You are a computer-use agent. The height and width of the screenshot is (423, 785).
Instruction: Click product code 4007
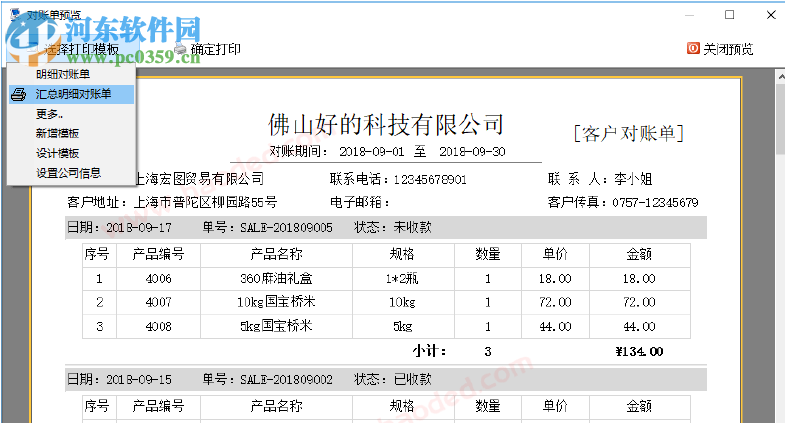[x=158, y=302]
